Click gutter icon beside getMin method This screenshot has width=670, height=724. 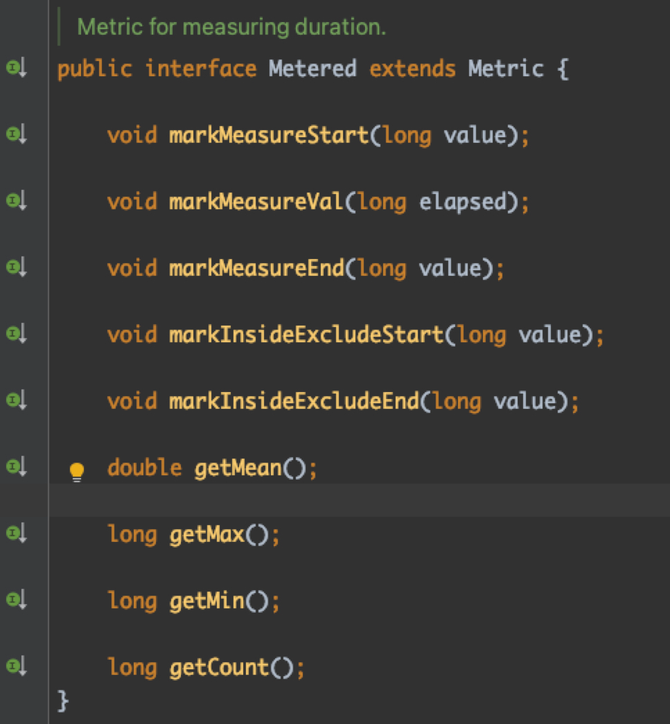pos(16,600)
